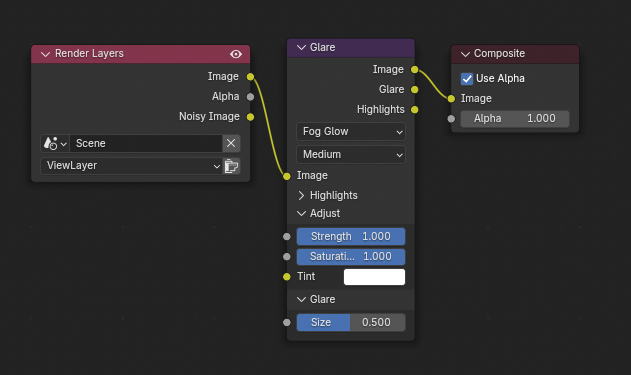Clear the Scene field with X
The height and width of the screenshot is (375, 631).
point(231,143)
